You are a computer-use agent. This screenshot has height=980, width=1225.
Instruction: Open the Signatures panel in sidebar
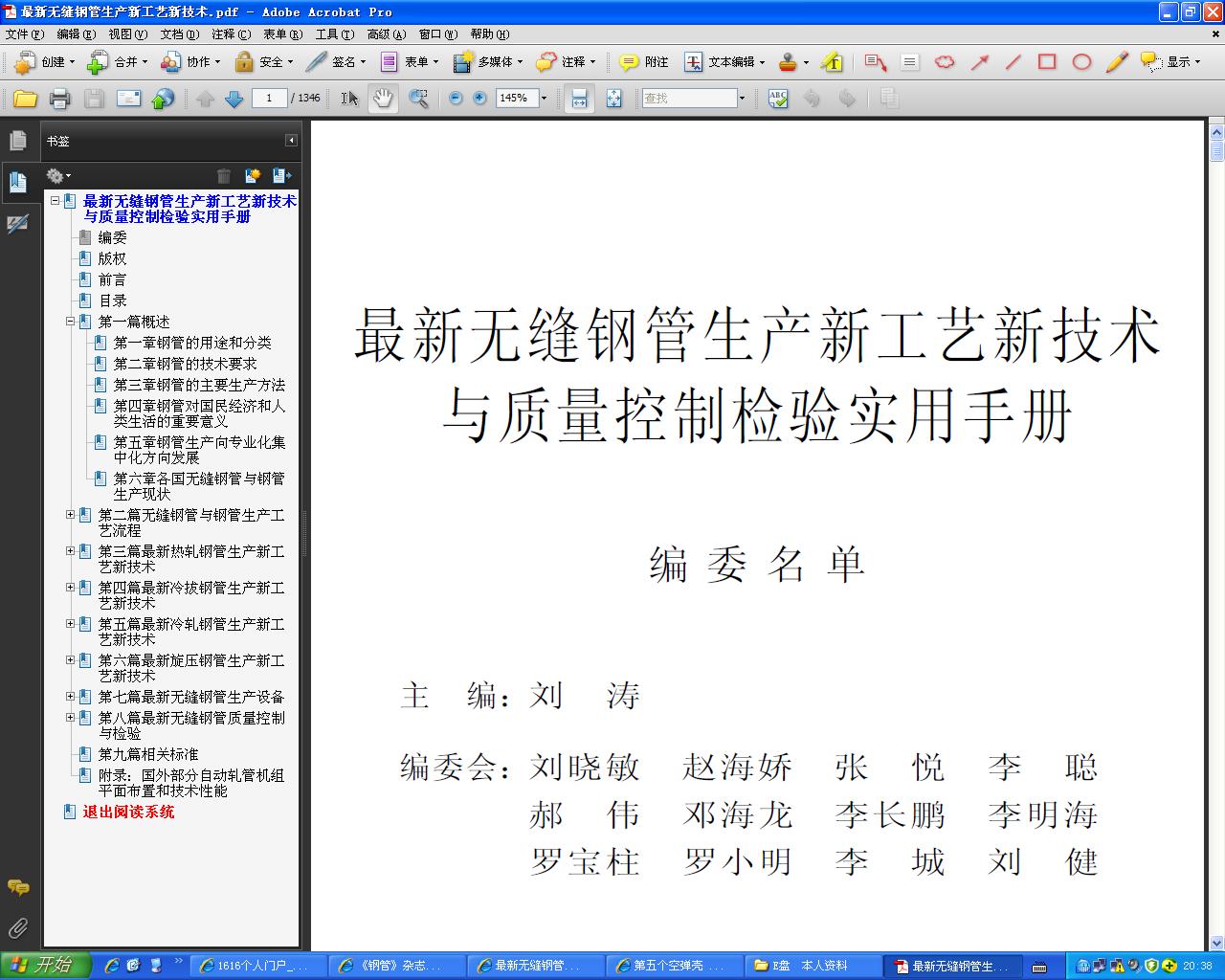pos(18,224)
